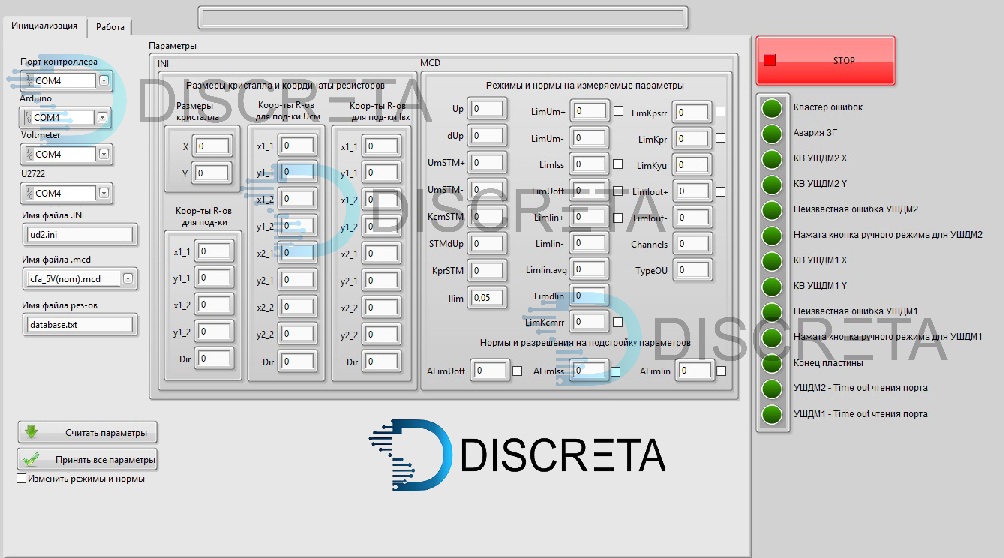
Task: Check the box next to LimKcmrr
Action: (618, 322)
